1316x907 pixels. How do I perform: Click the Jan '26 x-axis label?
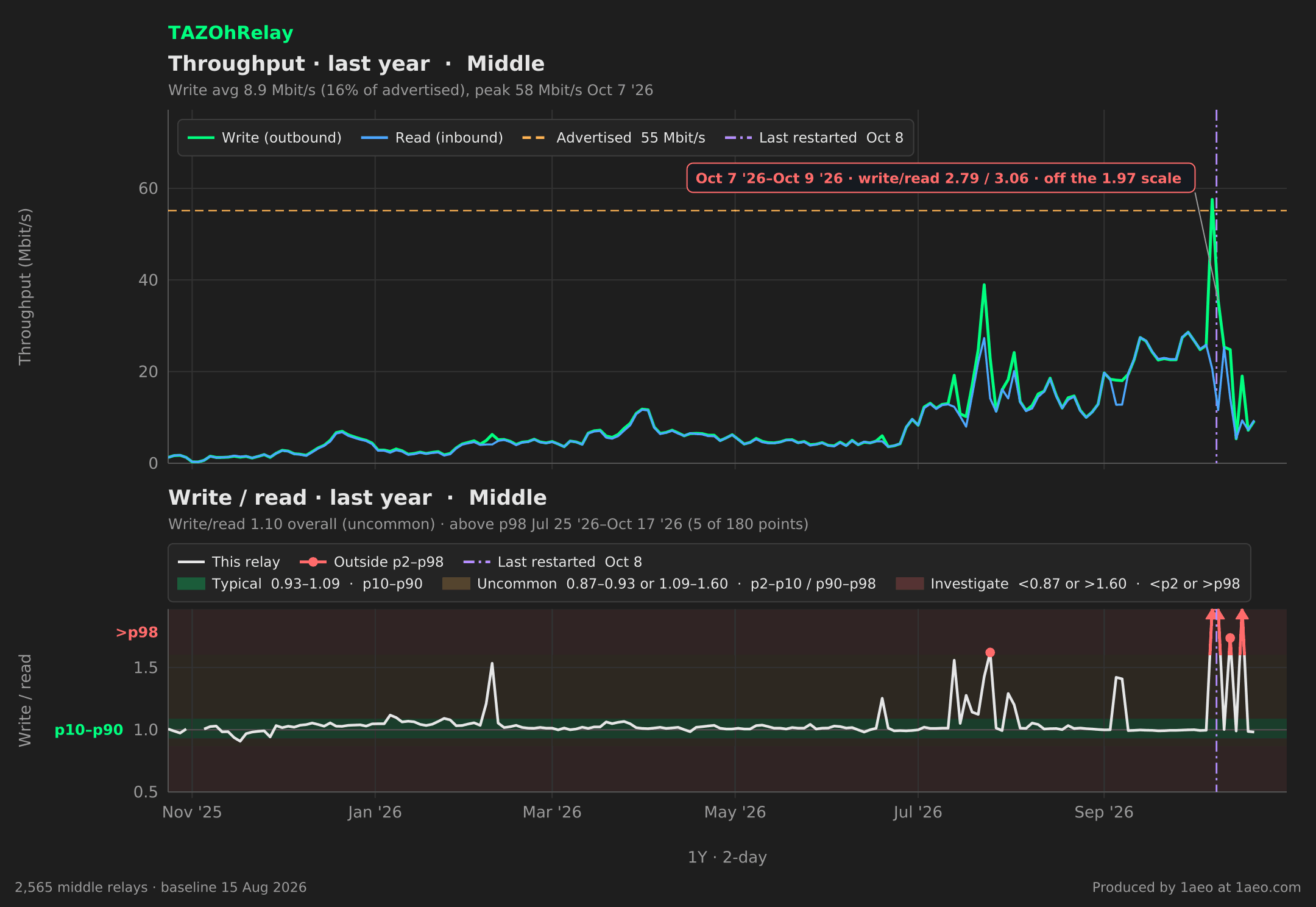click(x=375, y=812)
